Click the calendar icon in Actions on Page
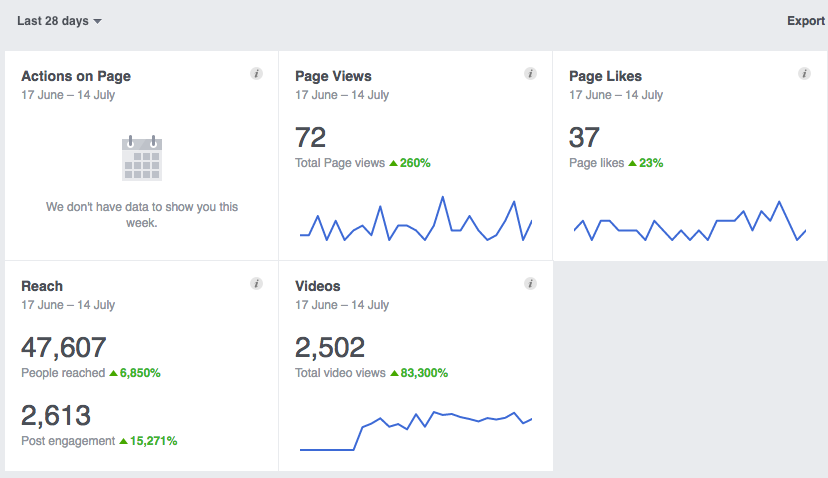Image resolution: width=828 pixels, height=478 pixels. 141,159
